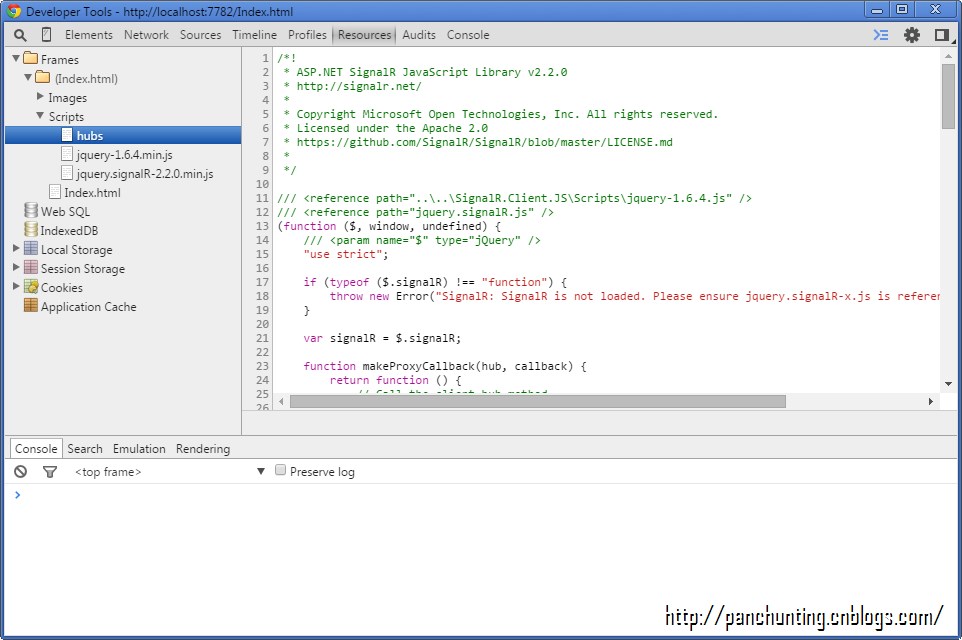Viewport: 962px width, 640px height.
Task: Click the Local Storage table icon
Action: point(31,249)
